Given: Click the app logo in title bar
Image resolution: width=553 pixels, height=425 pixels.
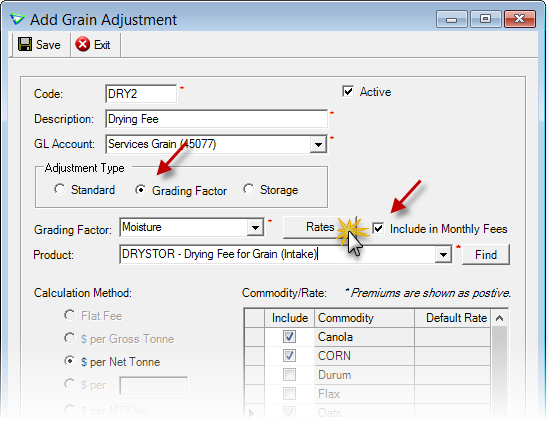Looking at the screenshot, I should pyautogui.click(x=17, y=19).
